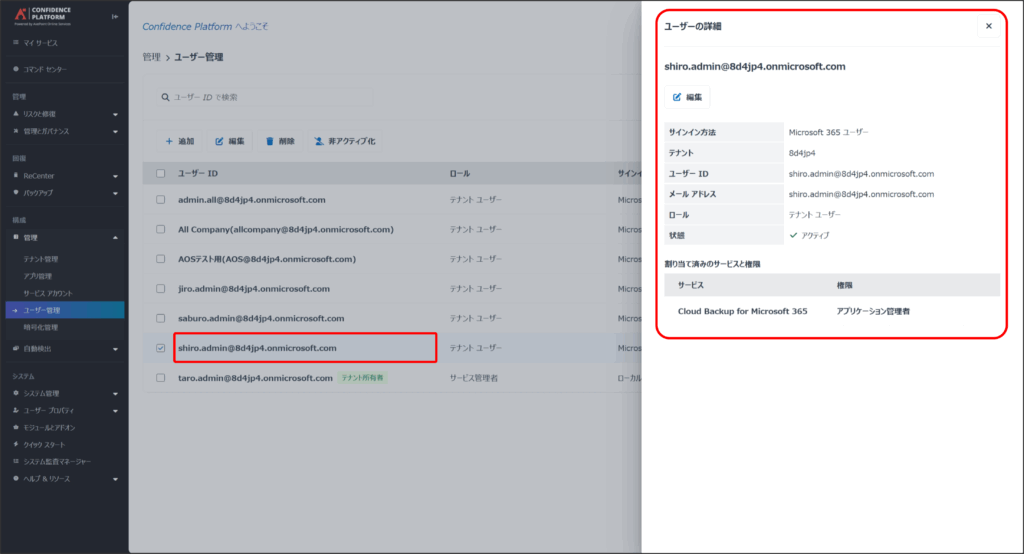This screenshot has height=554, width=1024.
Task: Click the plus icon on the 追加 button
Action: (168, 142)
